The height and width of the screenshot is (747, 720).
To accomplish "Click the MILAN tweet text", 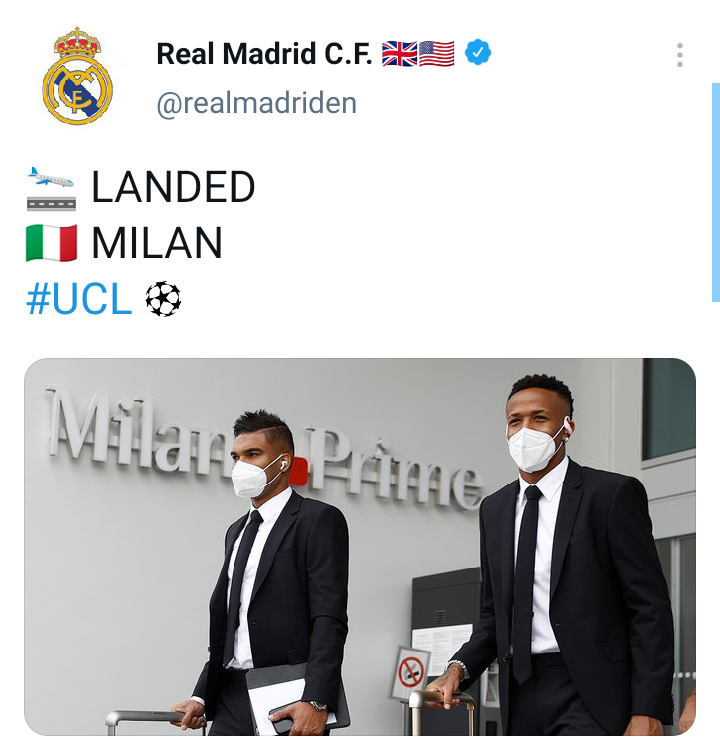I will [157, 243].
